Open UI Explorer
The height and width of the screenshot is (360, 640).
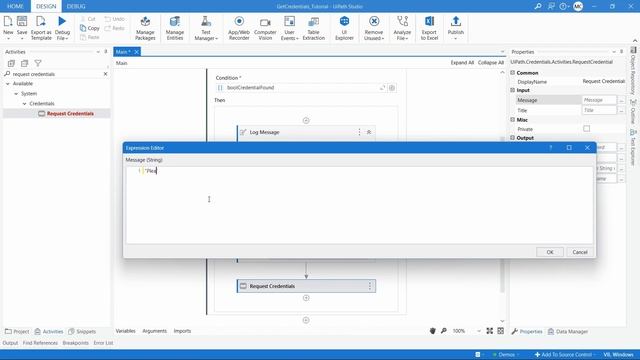coord(344,28)
